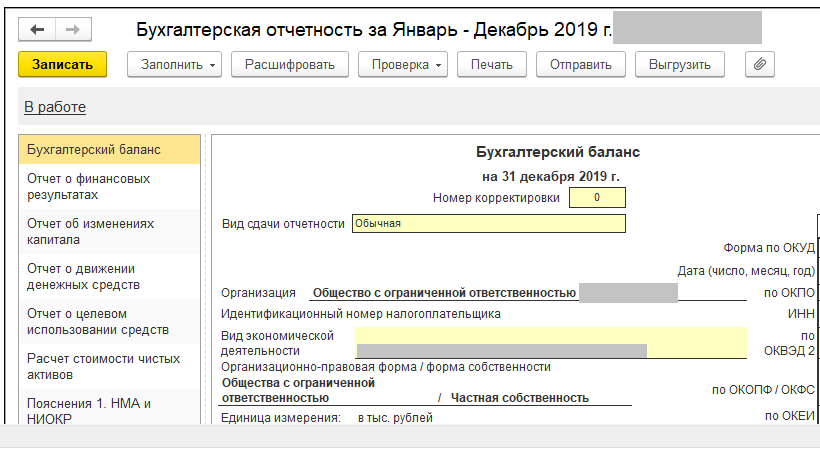Open Пояснения 1. НМА и НИОКР
The height and width of the screenshot is (451, 820).
pyautogui.click(x=89, y=410)
